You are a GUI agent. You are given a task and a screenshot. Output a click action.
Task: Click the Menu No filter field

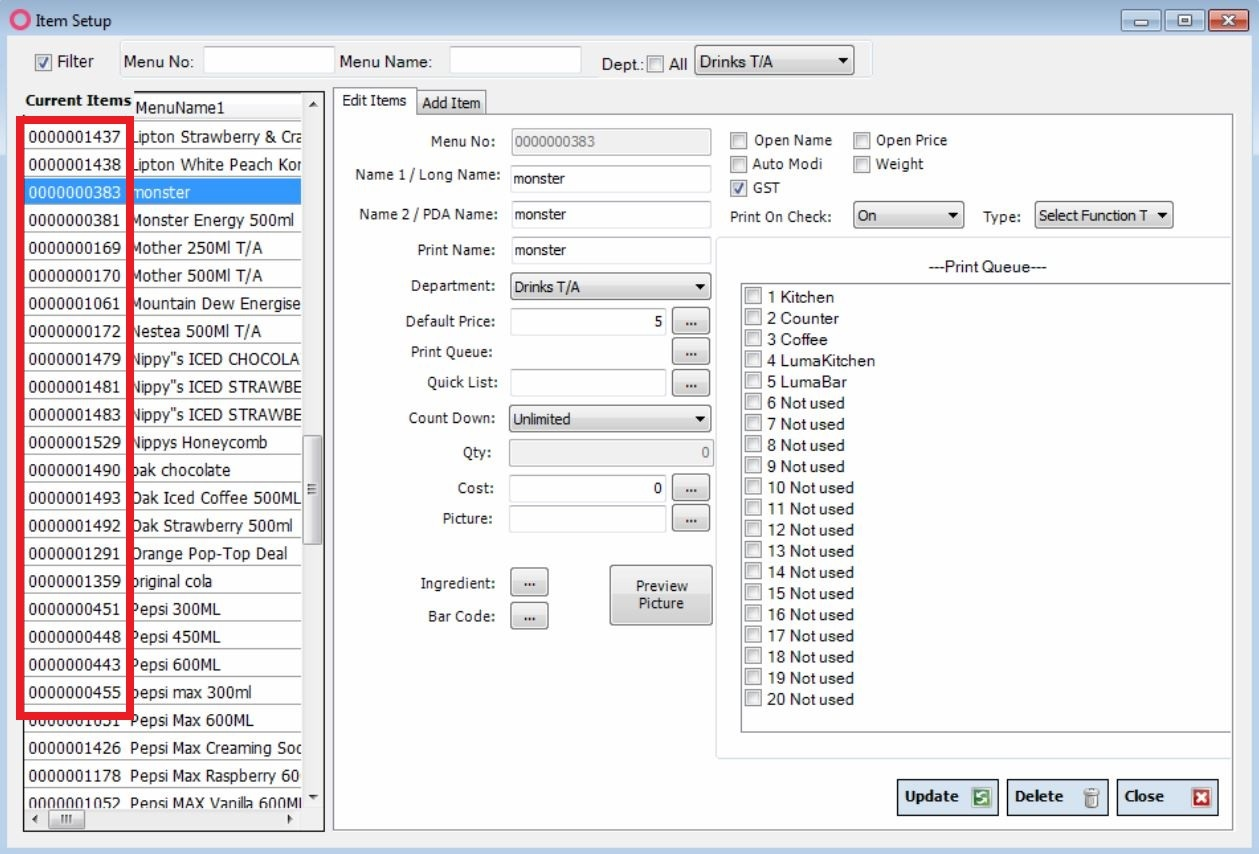point(269,61)
